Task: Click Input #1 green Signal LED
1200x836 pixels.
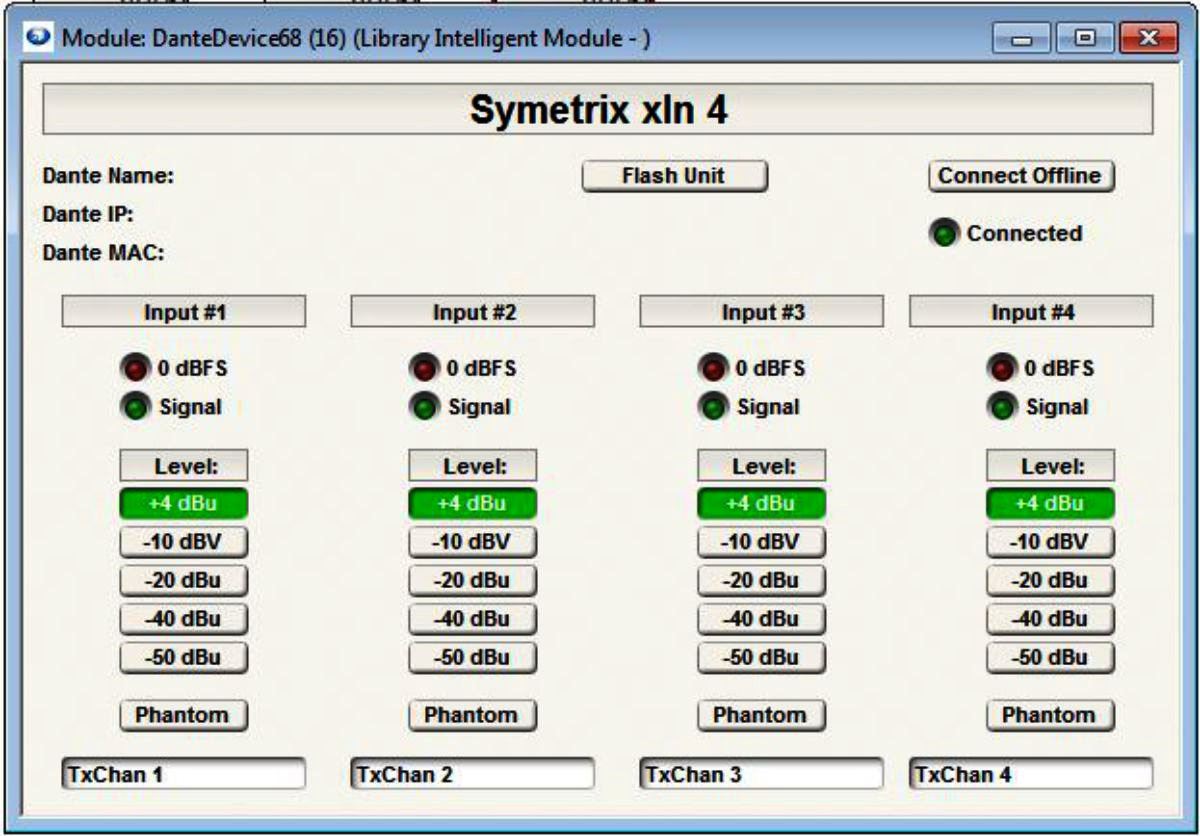Action: click(x=135, y=408)
